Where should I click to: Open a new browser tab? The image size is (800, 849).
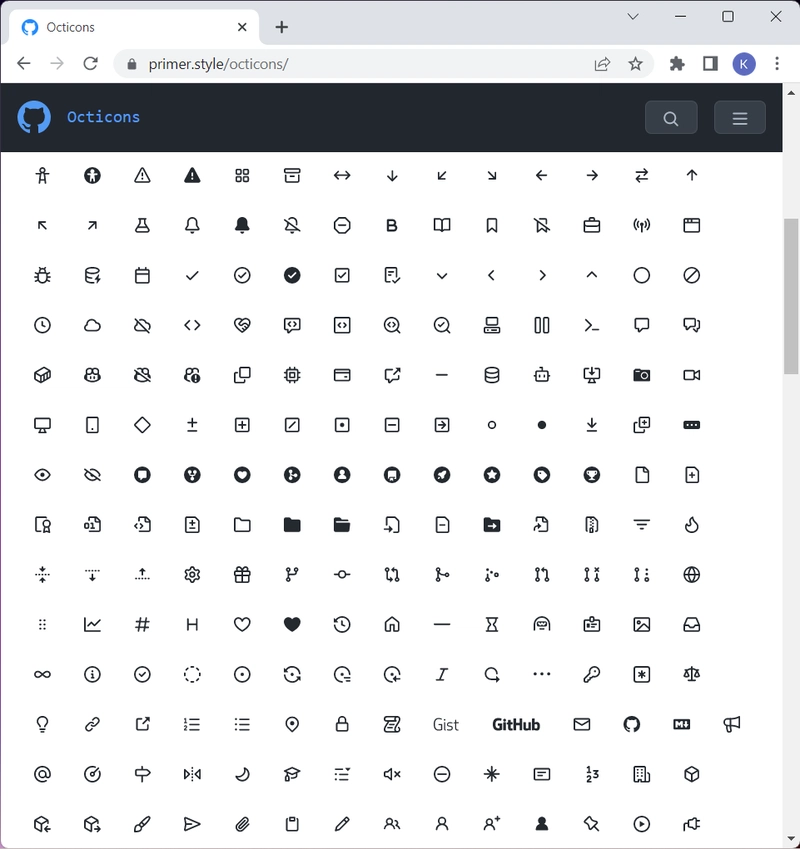coord(281,27)
